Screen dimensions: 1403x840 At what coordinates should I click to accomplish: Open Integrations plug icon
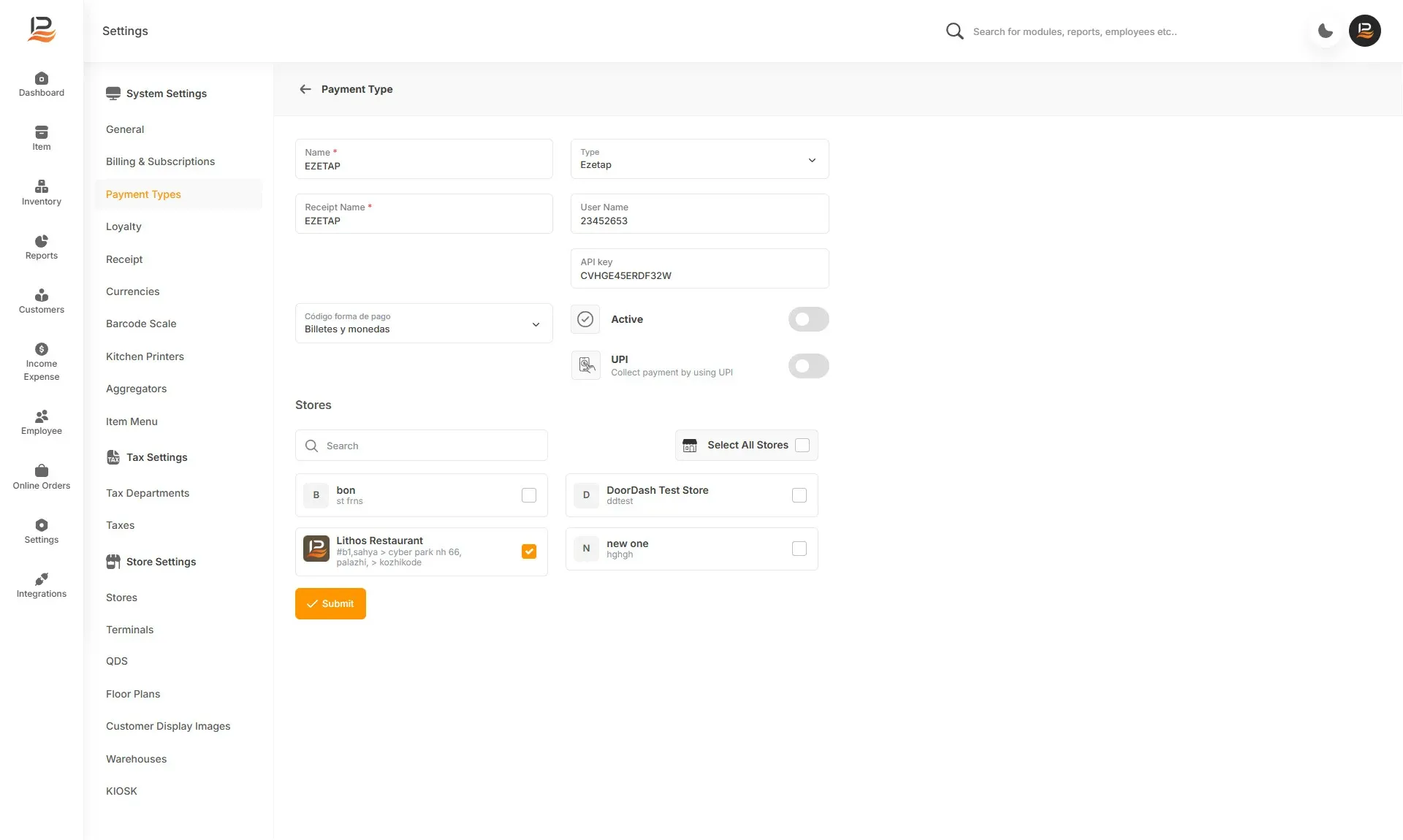click(42, 579)
